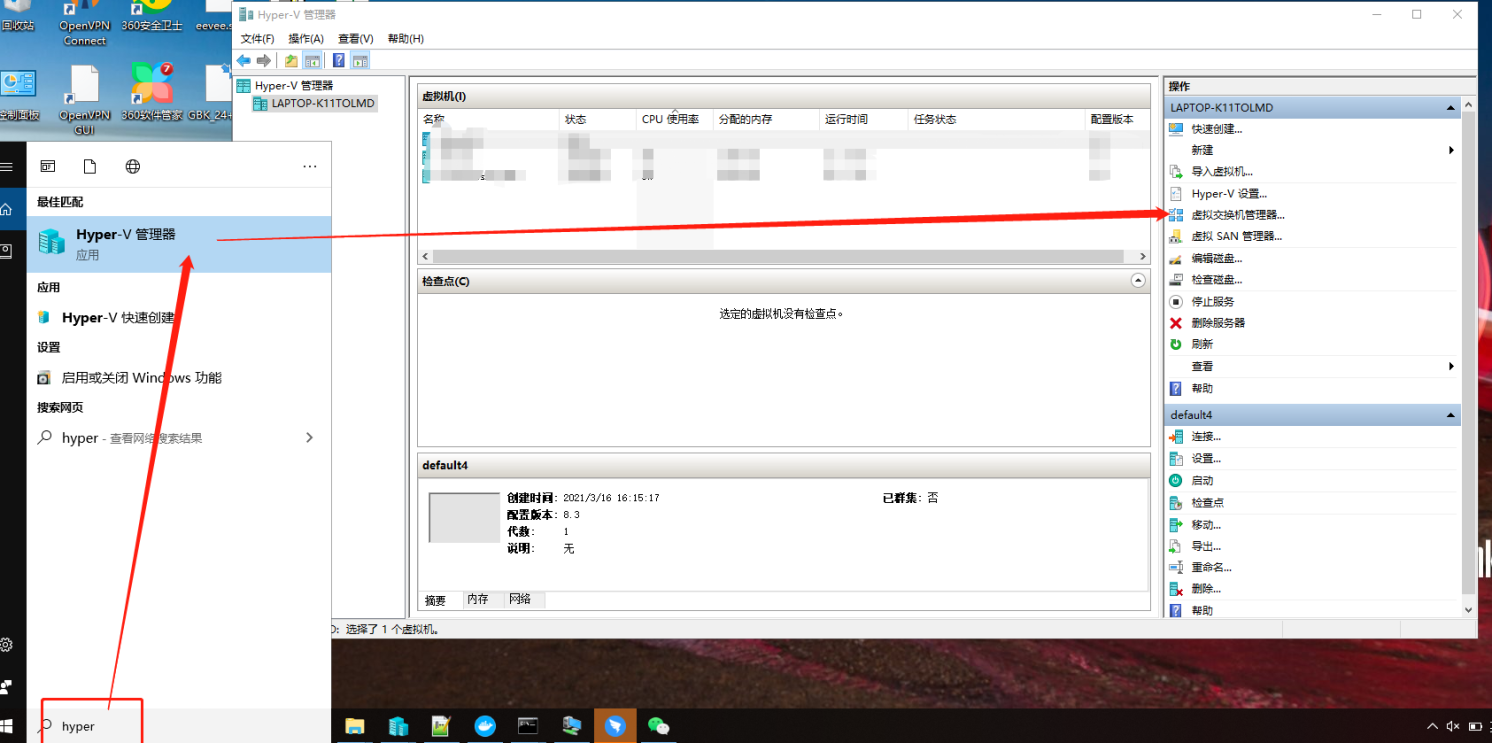This screenshot has height=743, width=1492.
Task: Choose 导入虚拟机... in the actions pane
Action: tap(1221, 172)
